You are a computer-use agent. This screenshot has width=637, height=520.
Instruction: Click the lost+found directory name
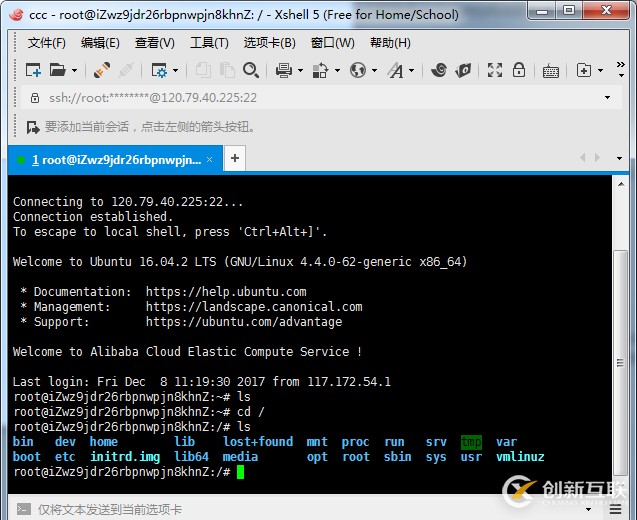(x=258, y=442)
